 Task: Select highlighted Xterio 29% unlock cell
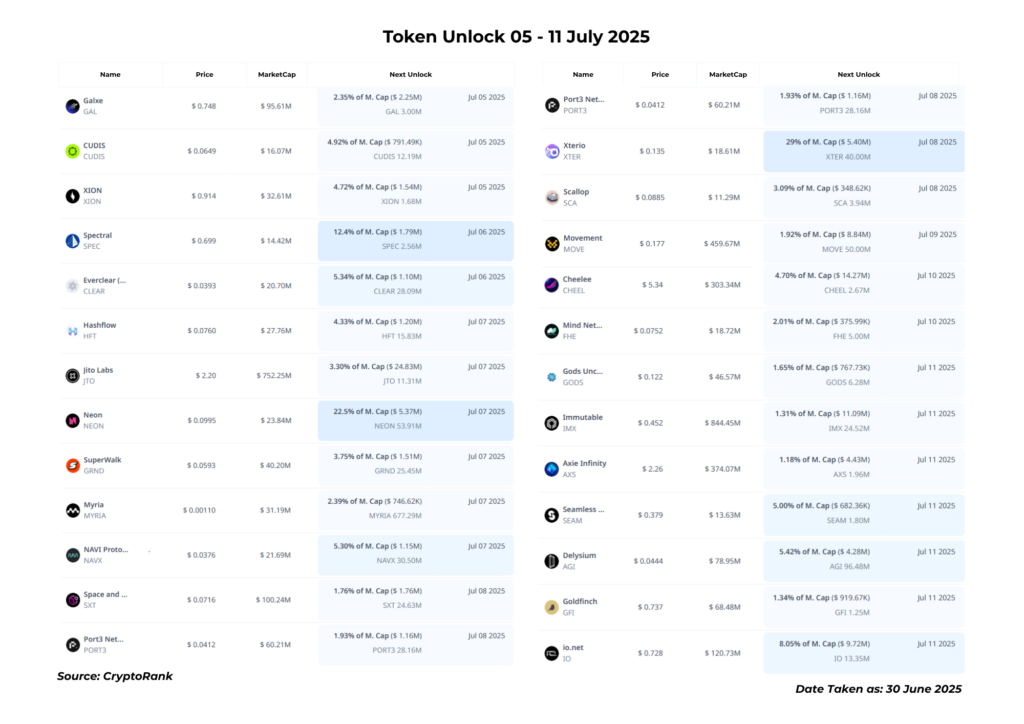(863, 151)
